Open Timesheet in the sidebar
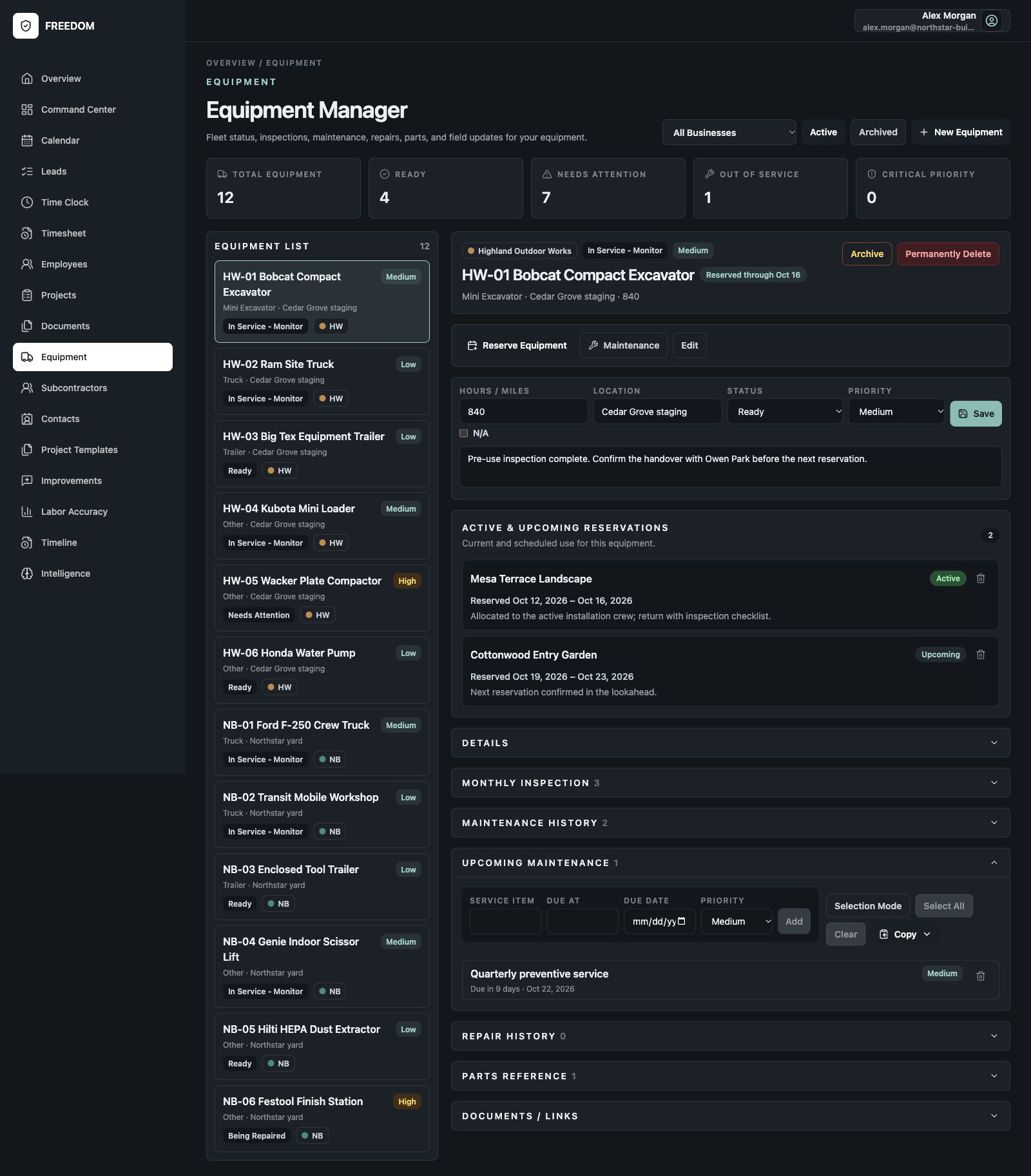 [93, 233]
